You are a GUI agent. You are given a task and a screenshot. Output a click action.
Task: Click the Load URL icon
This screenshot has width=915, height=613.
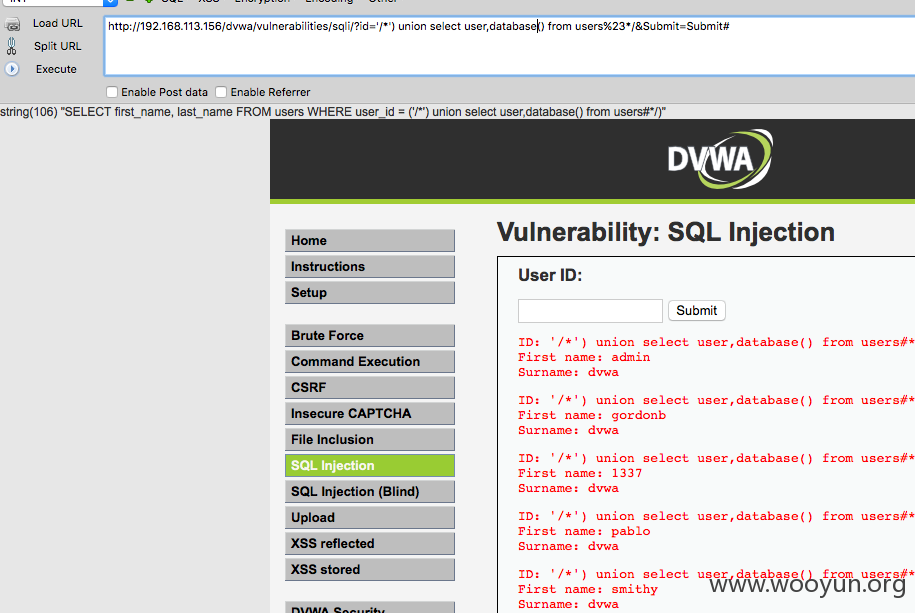[12, 24]
